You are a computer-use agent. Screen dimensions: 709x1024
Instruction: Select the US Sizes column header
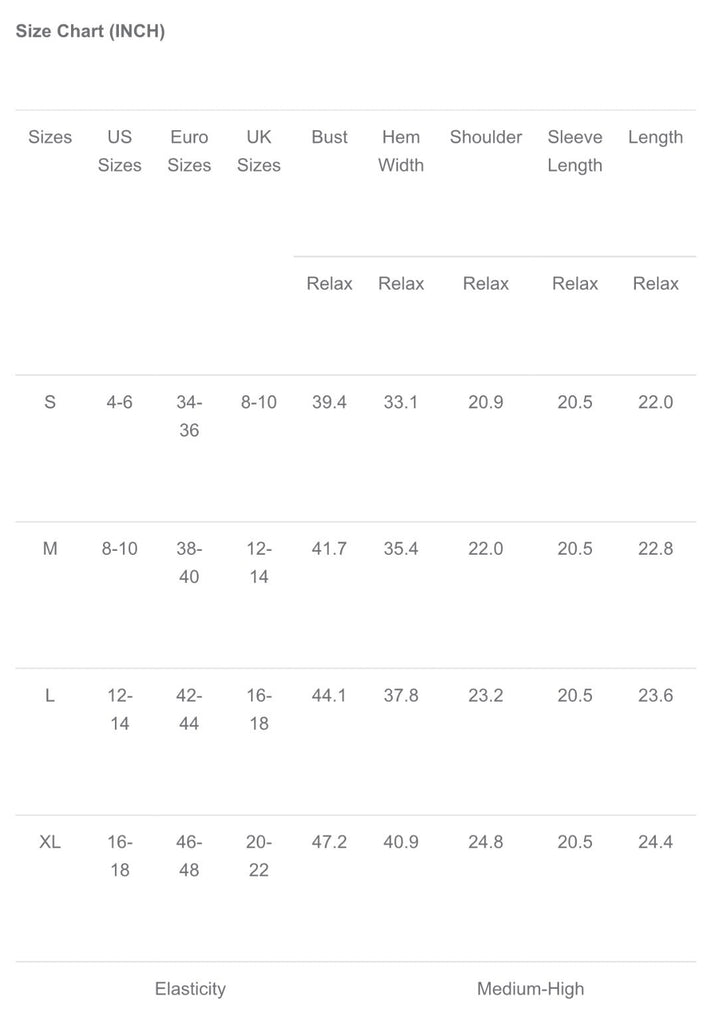(120, 151)
